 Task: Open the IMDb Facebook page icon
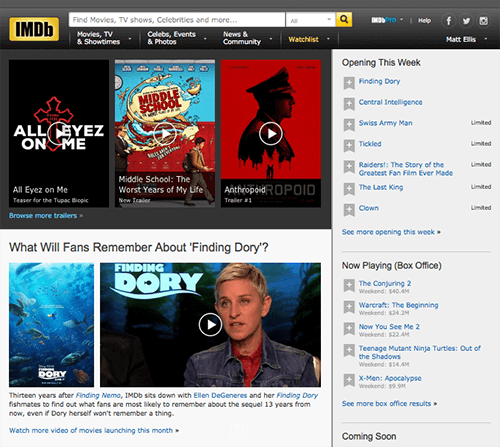449,21
